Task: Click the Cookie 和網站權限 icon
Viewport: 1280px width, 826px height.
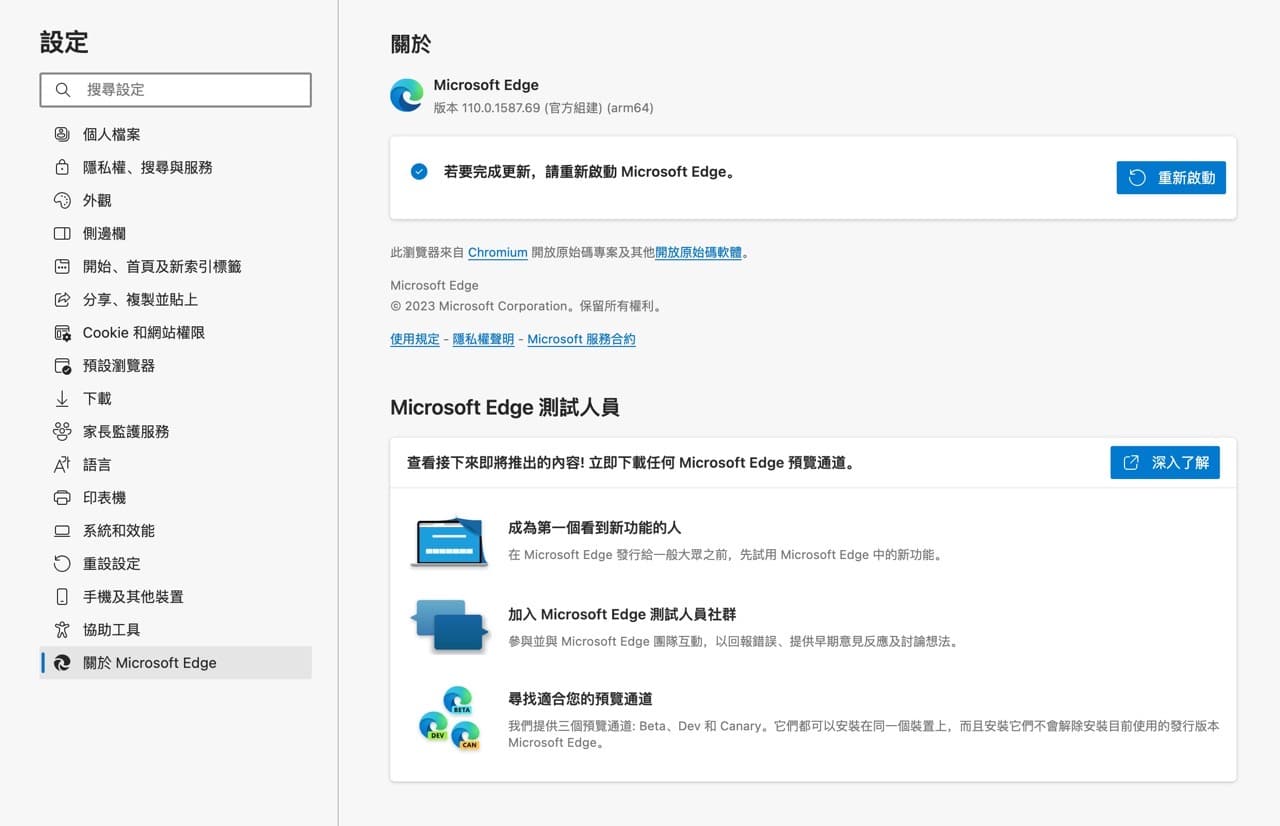Action: click(62, 332)
